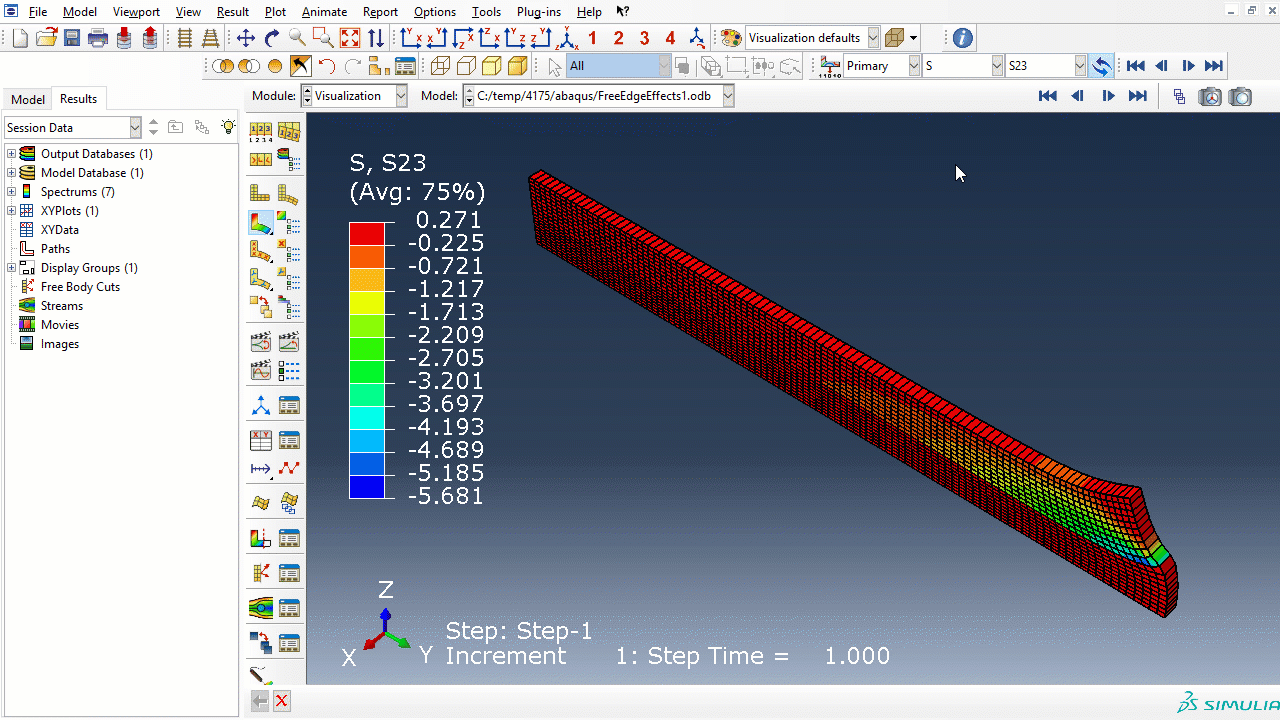This screenshot has height=720, width=1280.
Task: Open the Visualization defaults dropdown
Action: (x=873, y=38)
